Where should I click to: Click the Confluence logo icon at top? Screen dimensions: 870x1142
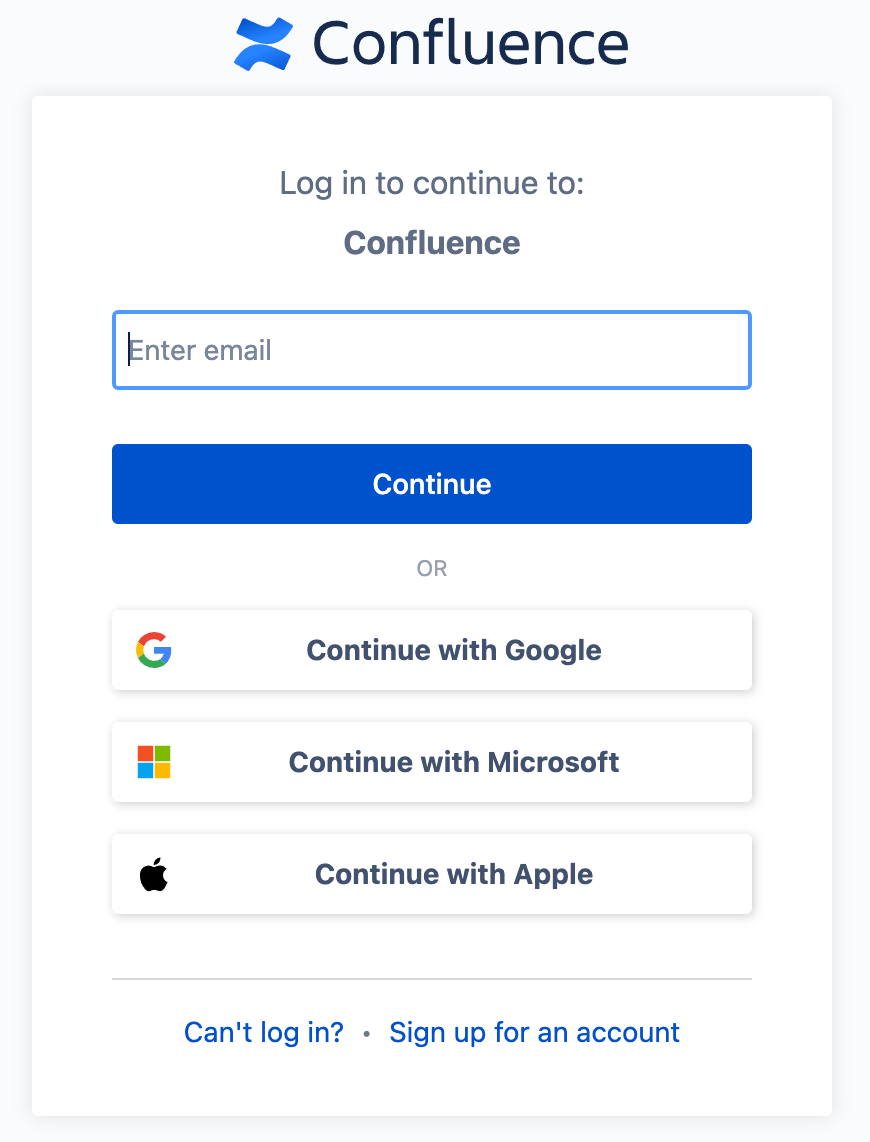click(263, 45)
